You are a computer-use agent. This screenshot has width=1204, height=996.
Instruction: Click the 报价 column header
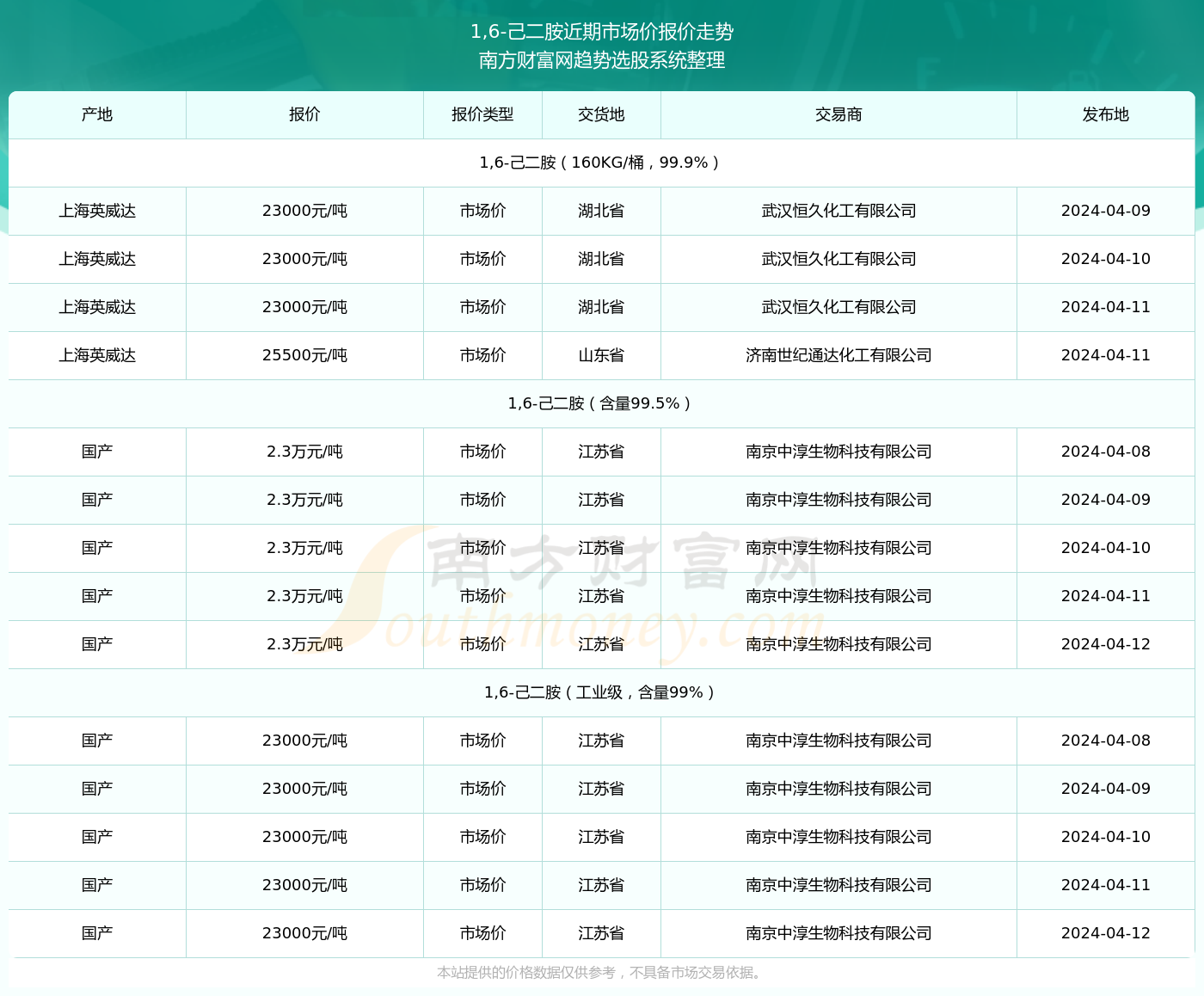pos(304,114)
